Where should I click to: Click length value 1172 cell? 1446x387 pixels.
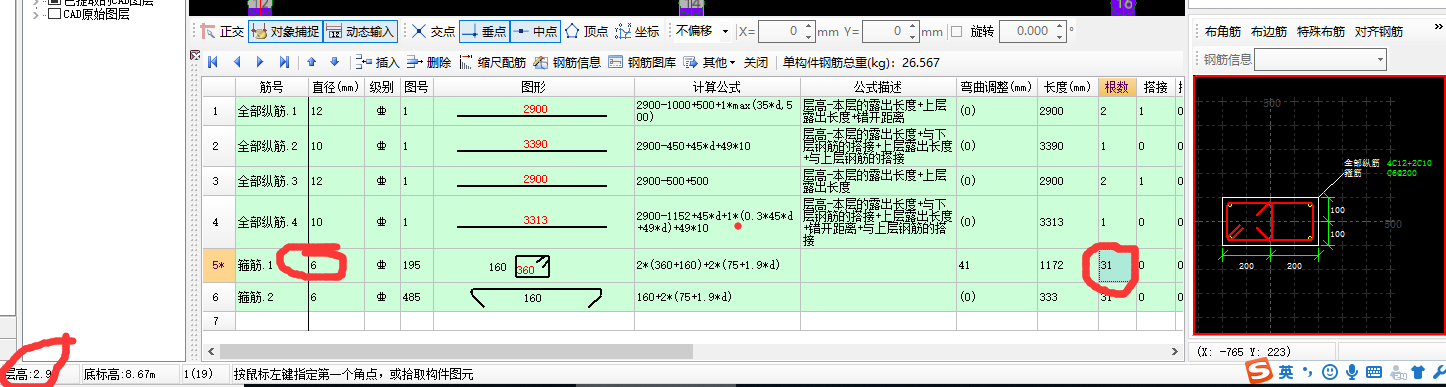(1068, 266)
